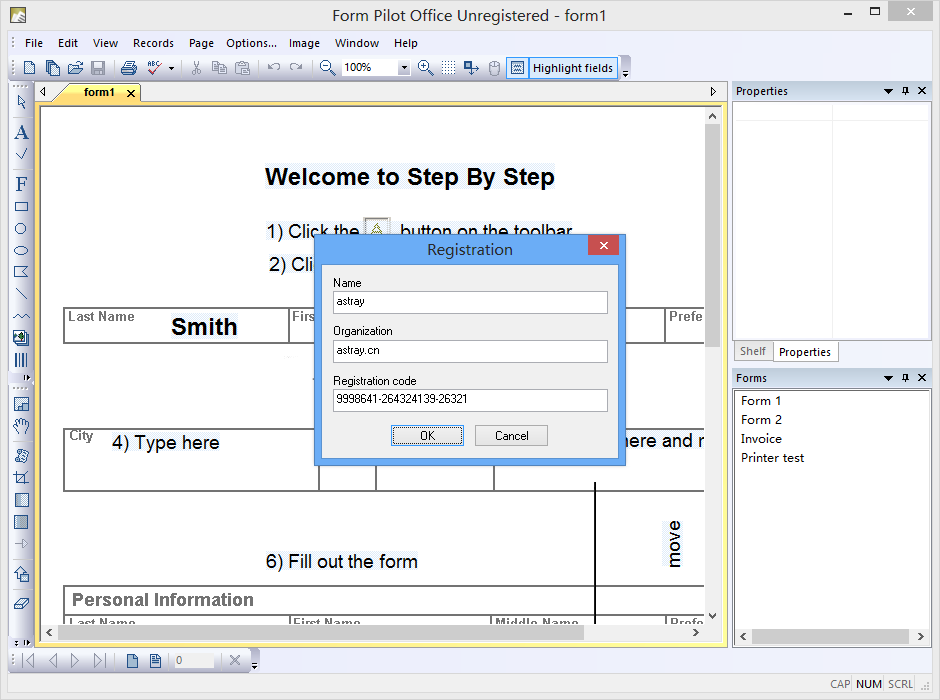Screen dimensions: 940x700
Task: Close the Properties panel
Action: point(922,91)
